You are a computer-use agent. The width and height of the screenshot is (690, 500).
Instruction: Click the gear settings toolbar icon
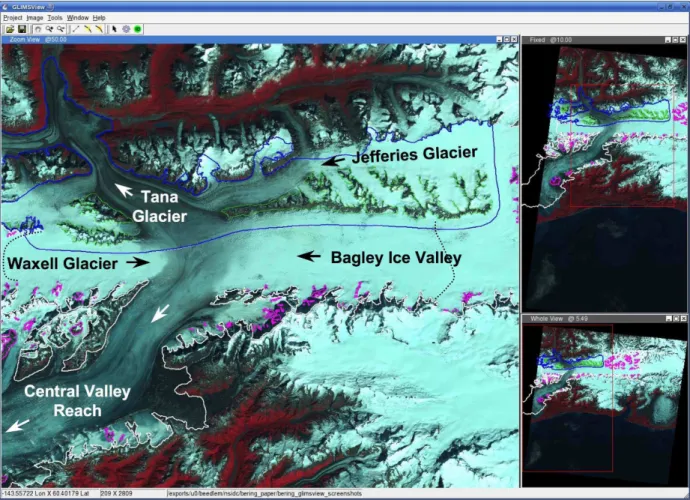126,29
